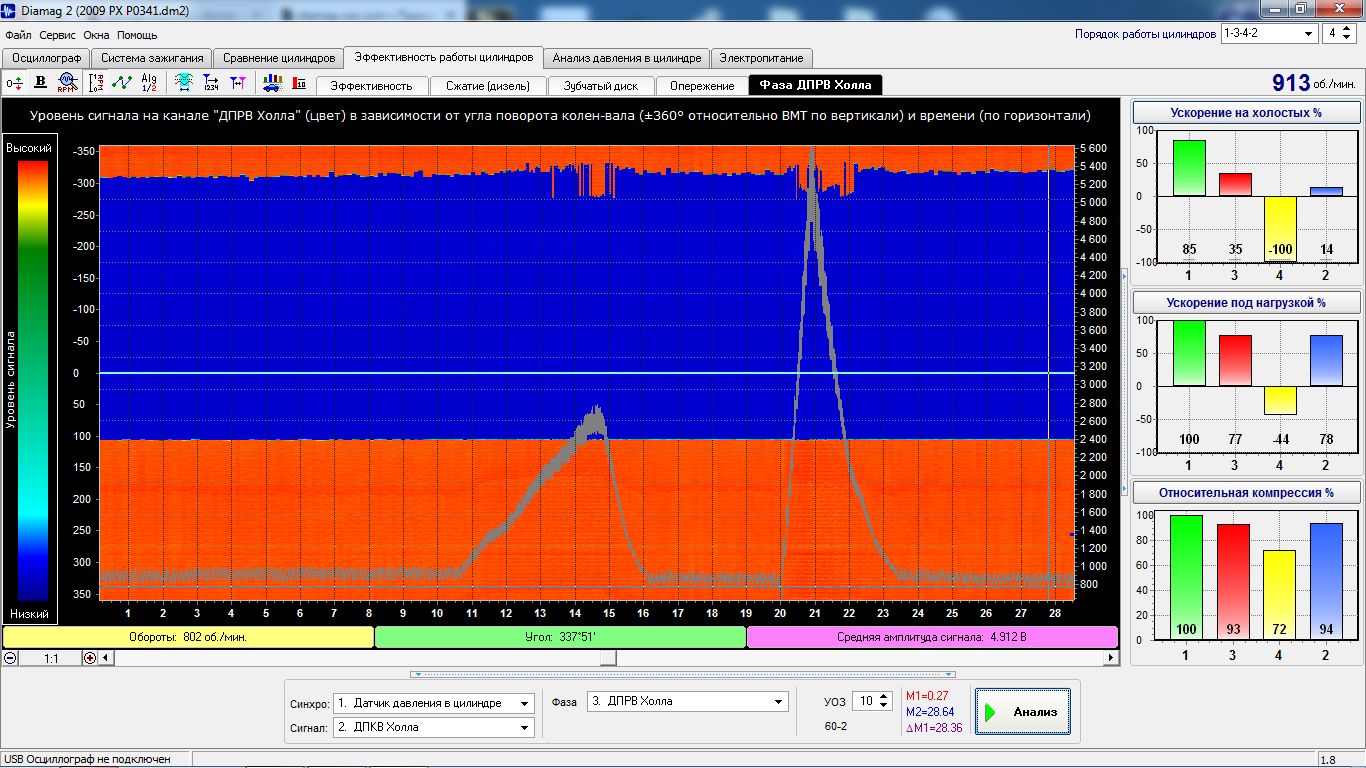Viewport: 1366px width, 768px height.
Task: Click the cyan horizontal zero-angle line
Action: click(x=586, y=373)
